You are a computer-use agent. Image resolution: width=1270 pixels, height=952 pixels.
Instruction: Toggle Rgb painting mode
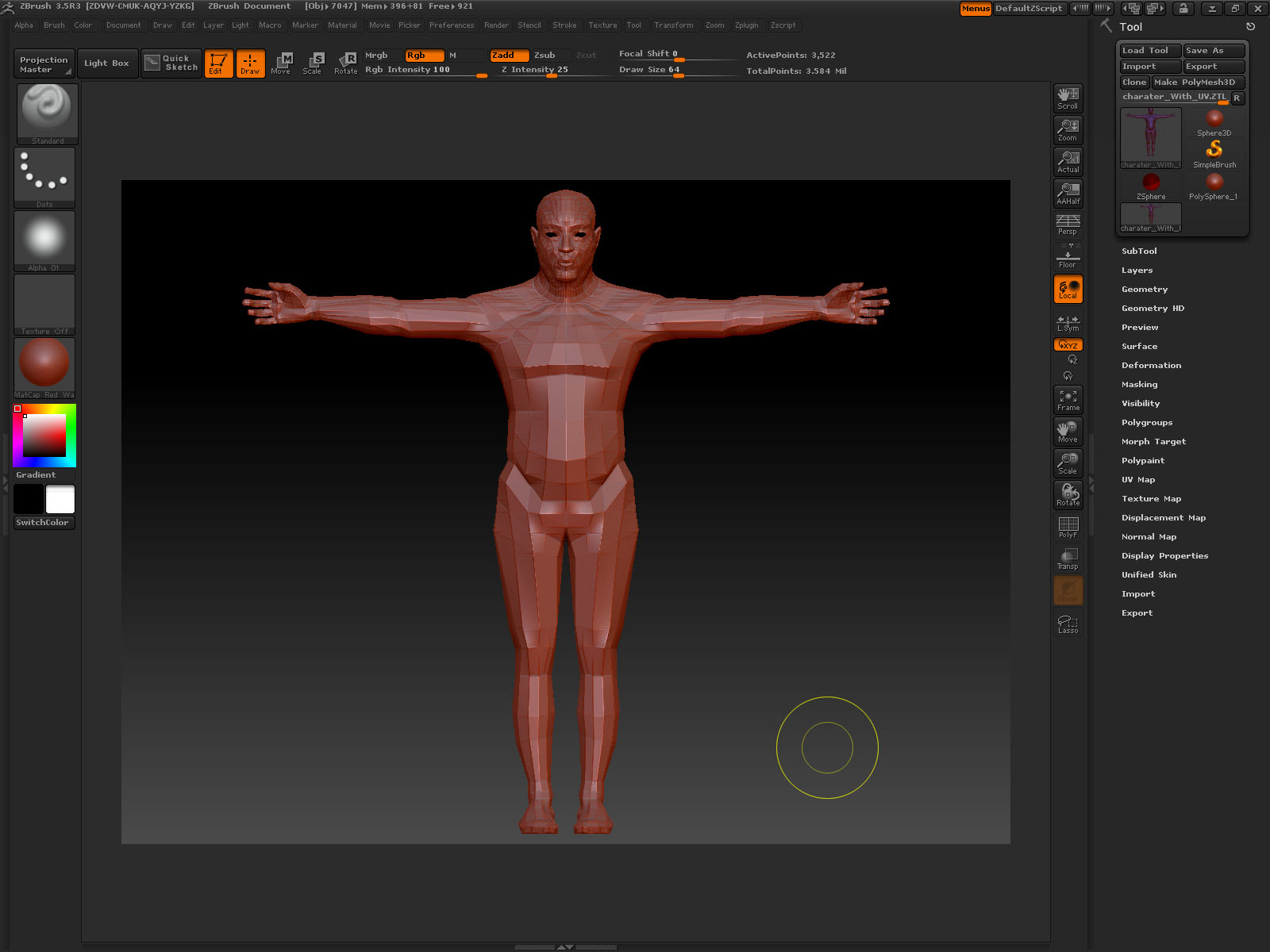[425, 56]
